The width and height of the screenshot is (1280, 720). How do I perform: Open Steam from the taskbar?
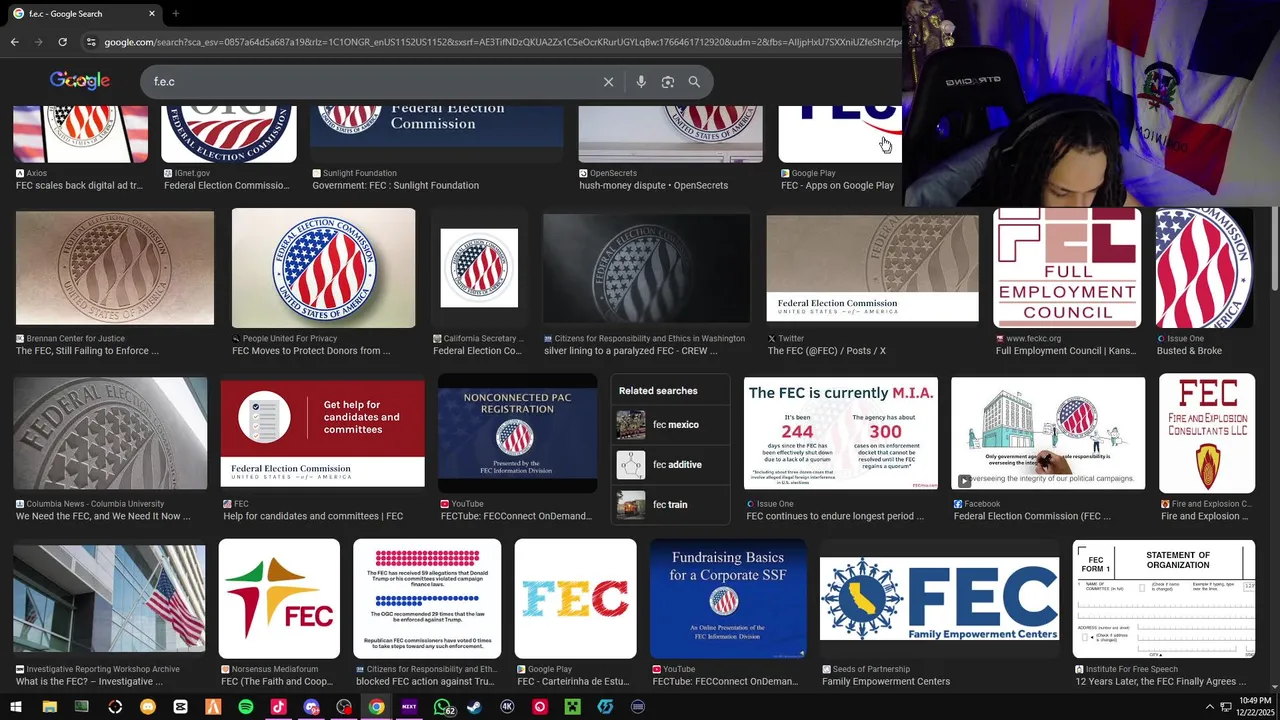[x=474, y=707]
